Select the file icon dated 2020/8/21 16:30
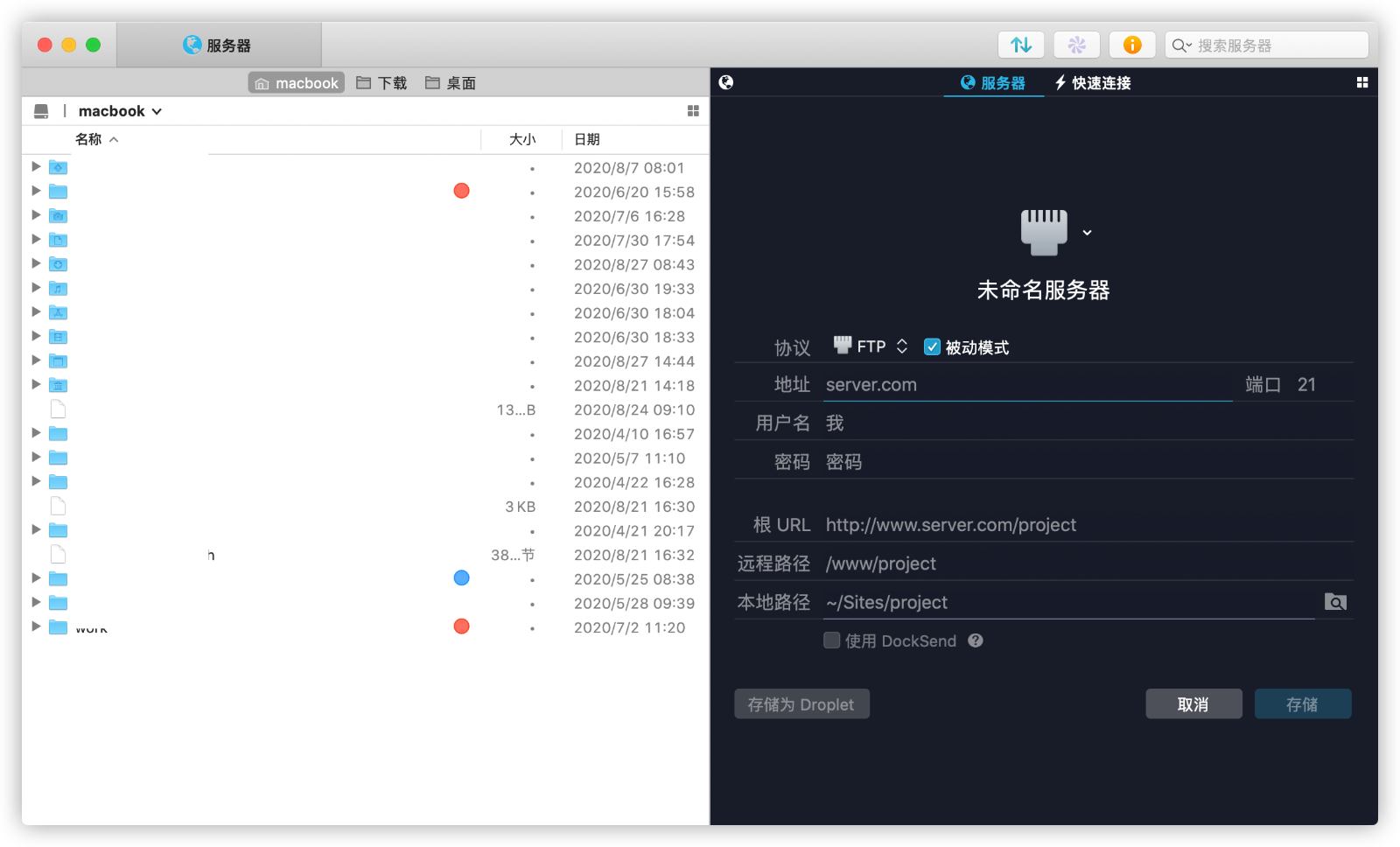Screen dimensions: 1400x847 tap(59, 507)
